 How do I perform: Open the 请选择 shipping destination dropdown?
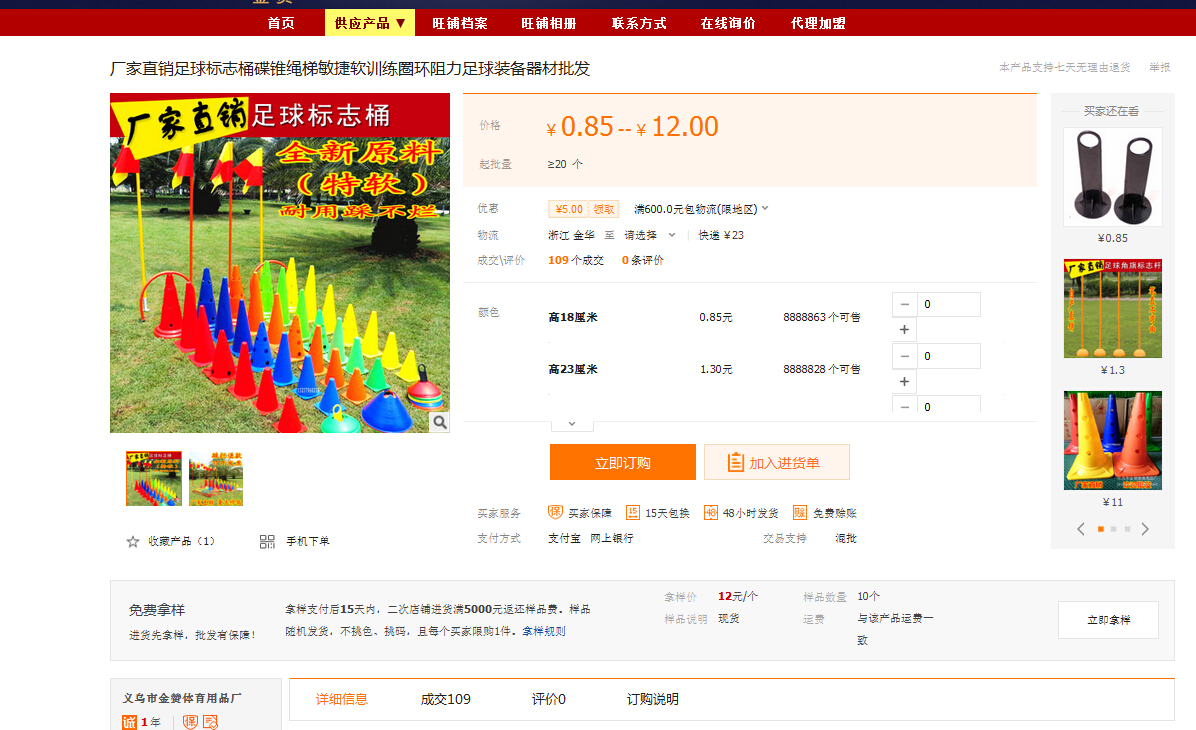(x=649, y=235)
